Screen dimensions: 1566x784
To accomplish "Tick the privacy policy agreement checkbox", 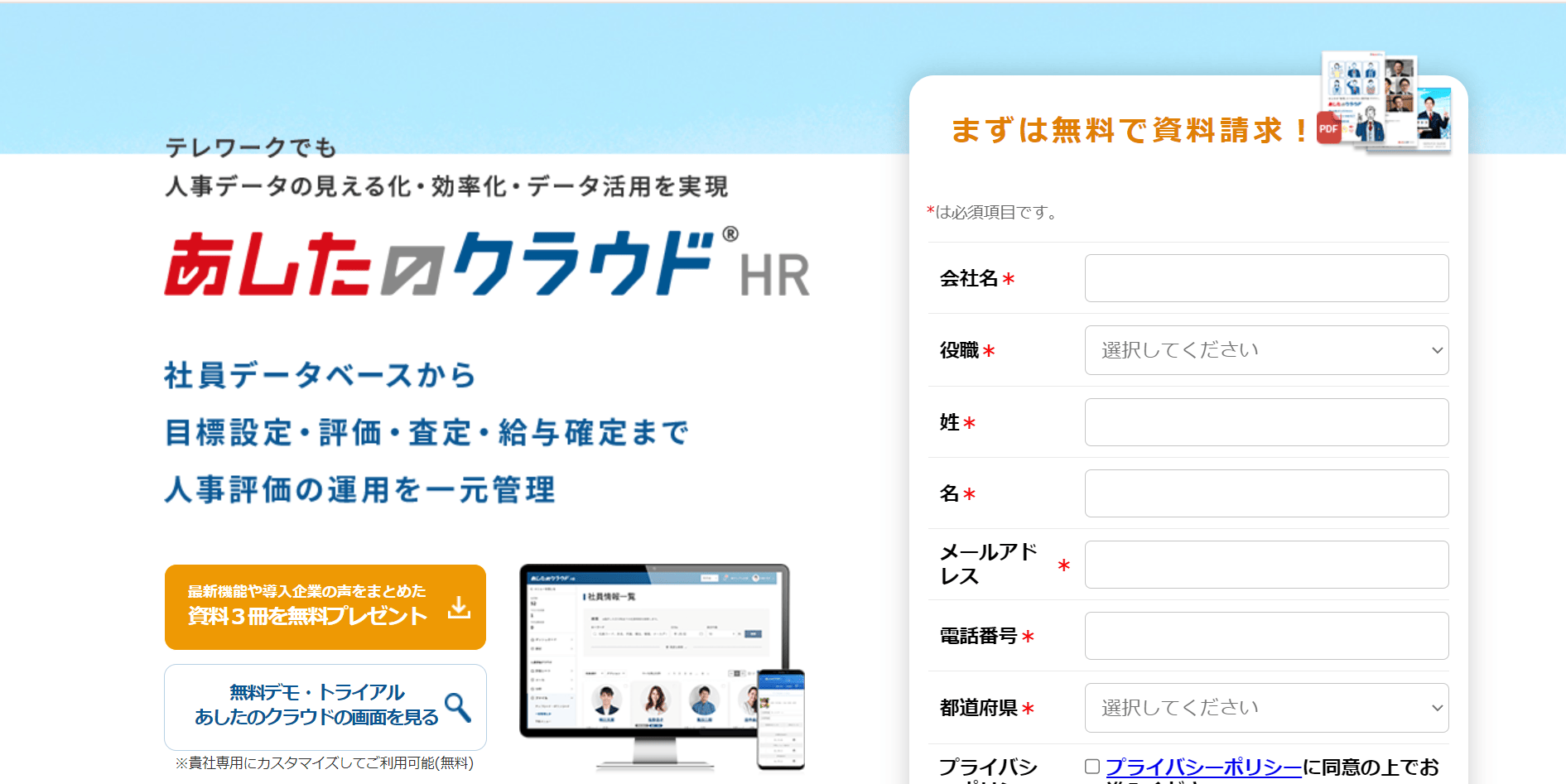I will (x=1092, y=767).
